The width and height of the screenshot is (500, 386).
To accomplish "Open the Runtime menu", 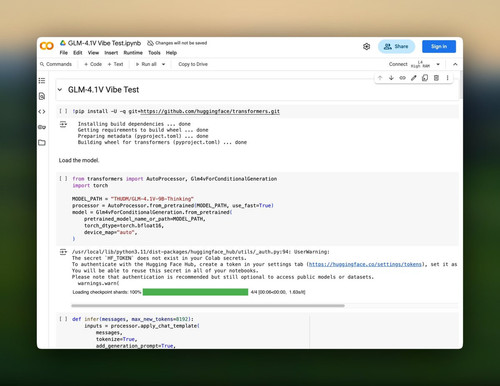I will (133, 53).
